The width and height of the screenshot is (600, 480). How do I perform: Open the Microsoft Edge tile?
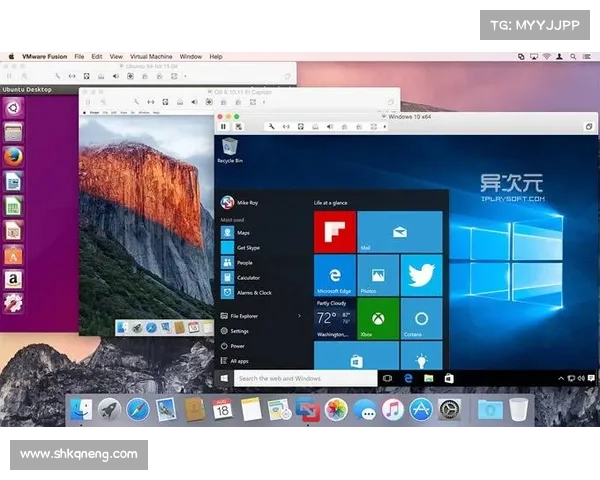pyautogui.click(x=335, y=275)
